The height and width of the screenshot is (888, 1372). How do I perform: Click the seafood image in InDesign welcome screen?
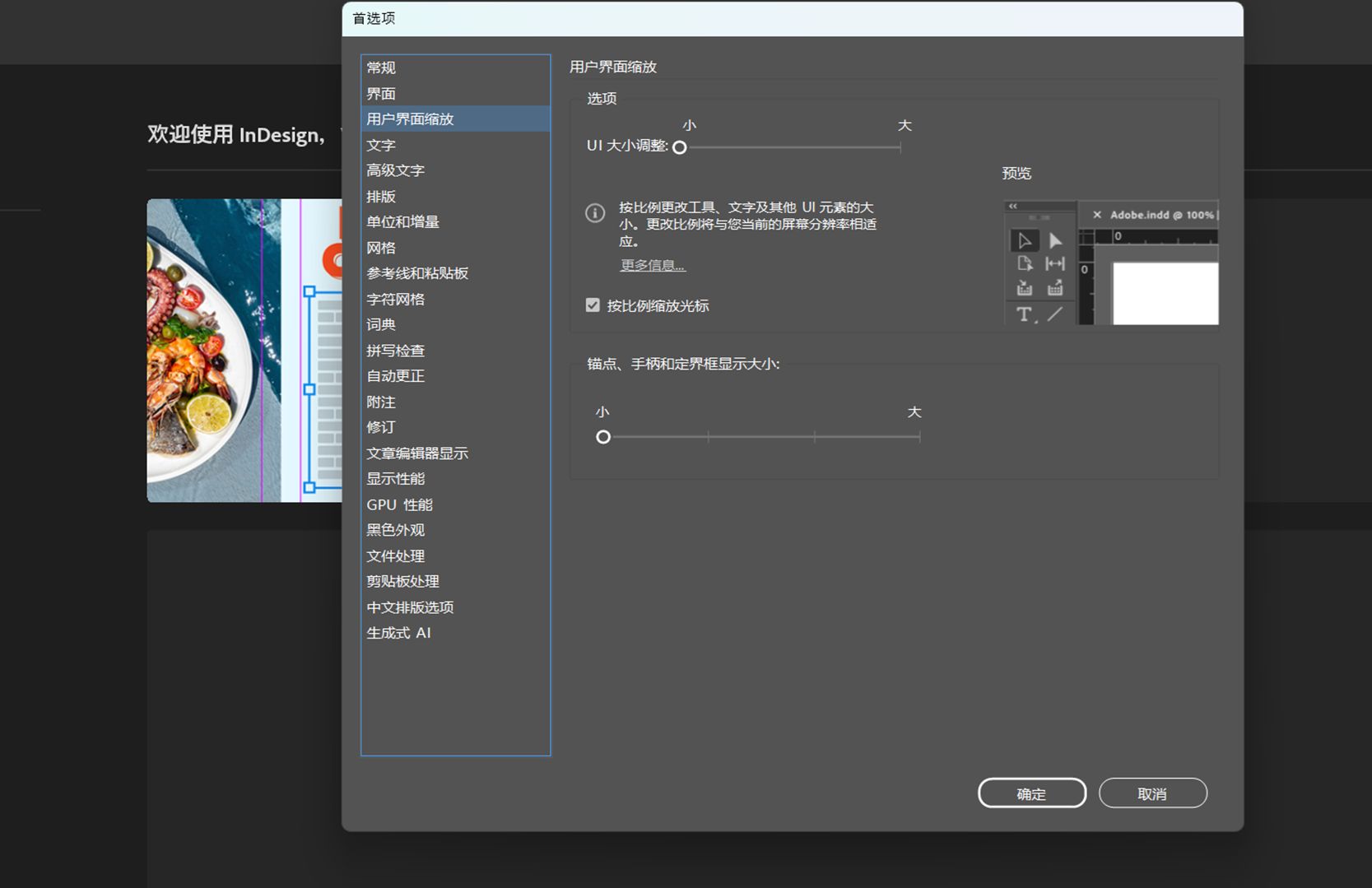tap(244, 351)
